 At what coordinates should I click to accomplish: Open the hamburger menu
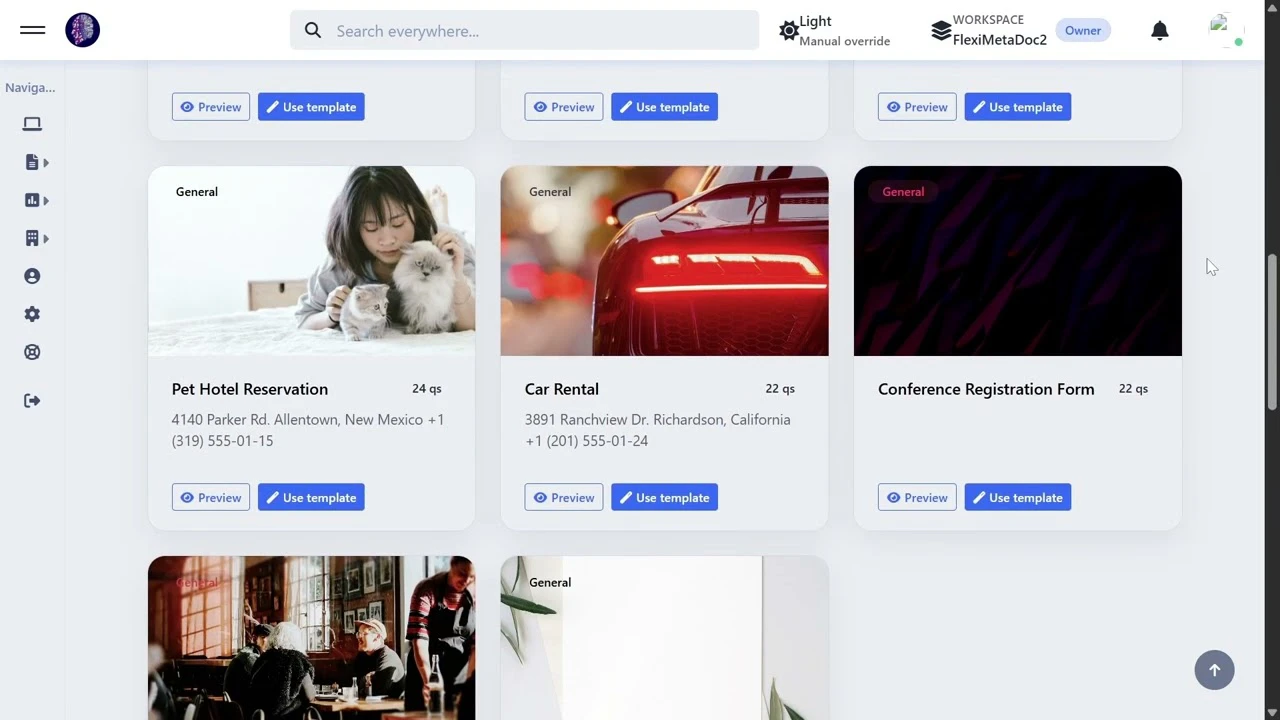32,30
